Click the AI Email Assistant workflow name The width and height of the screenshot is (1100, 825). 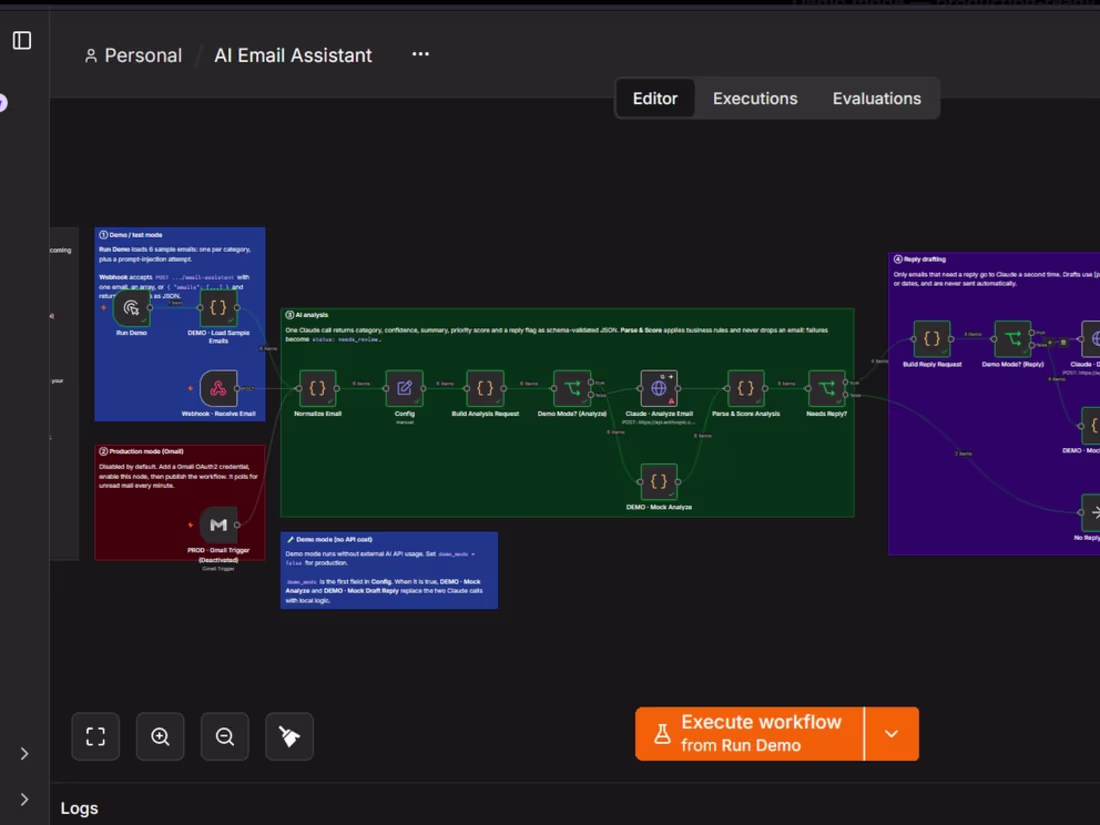point(293,55)
